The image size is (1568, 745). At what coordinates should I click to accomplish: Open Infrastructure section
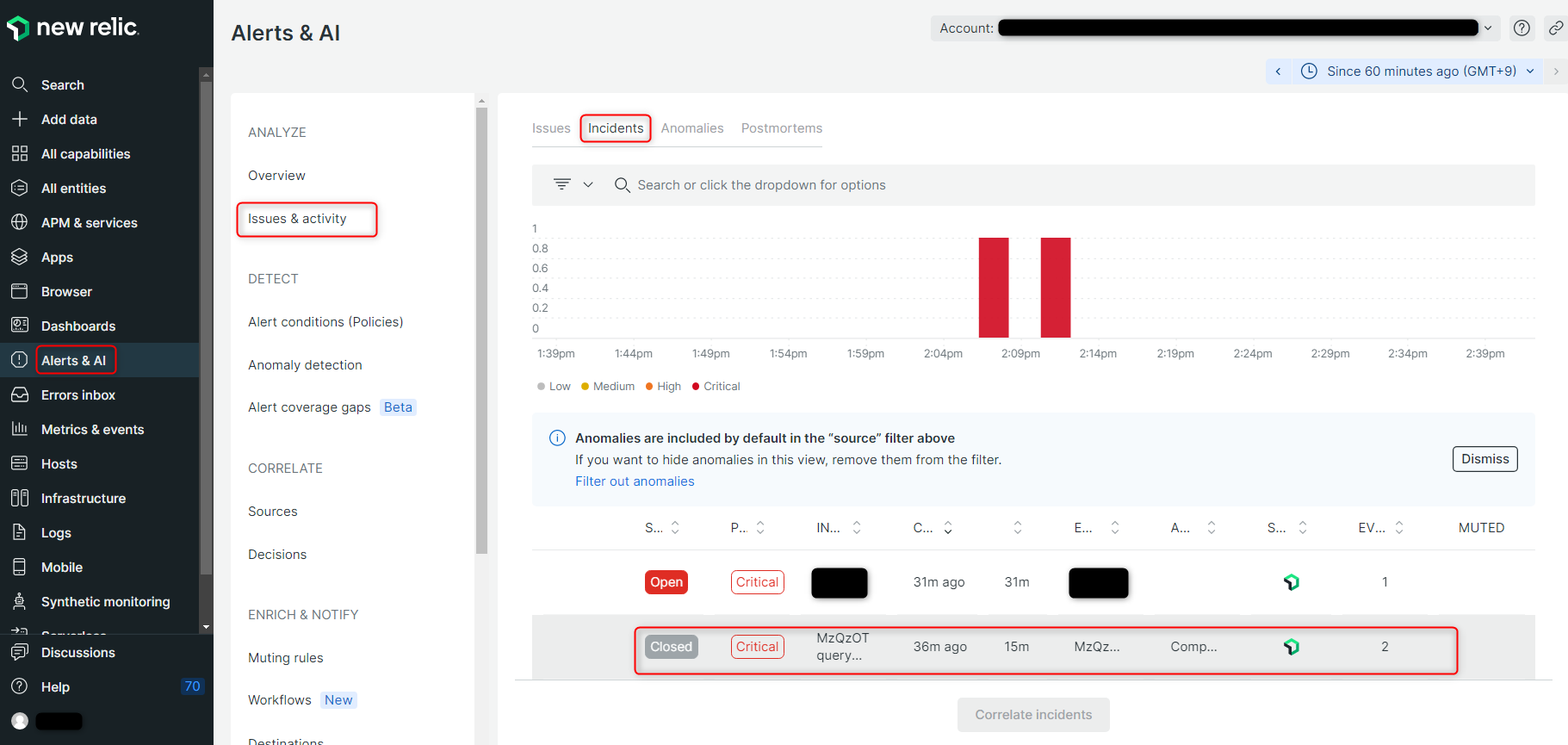coord(83,498)
